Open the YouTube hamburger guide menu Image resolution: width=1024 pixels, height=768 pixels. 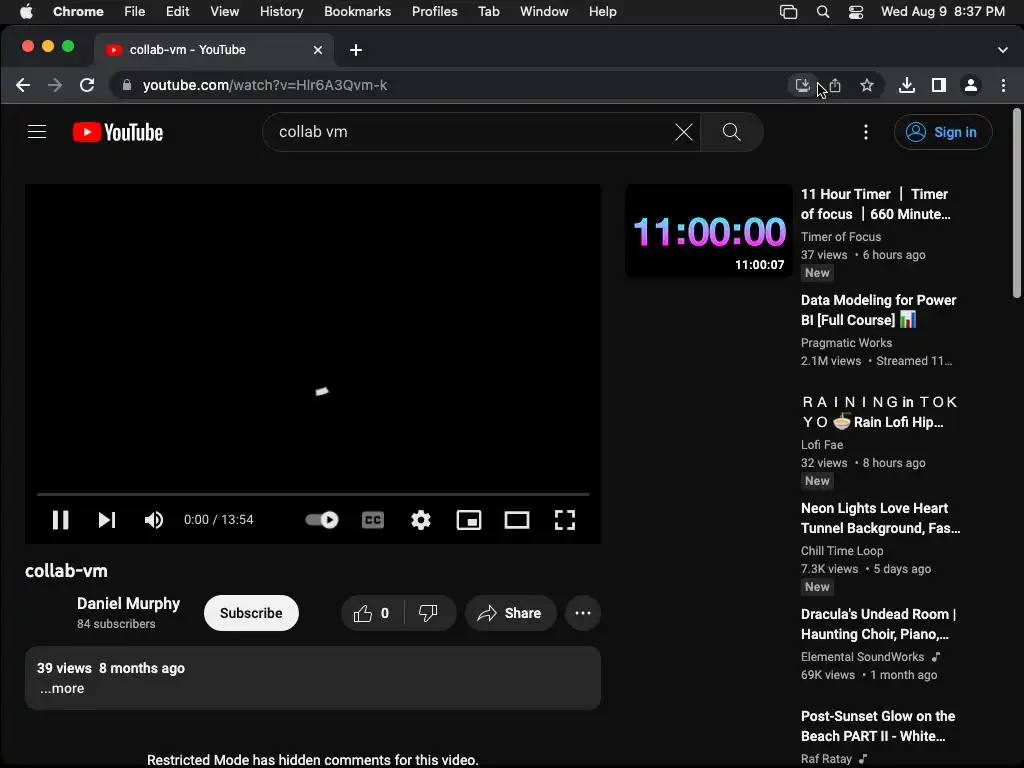point(37,132)
